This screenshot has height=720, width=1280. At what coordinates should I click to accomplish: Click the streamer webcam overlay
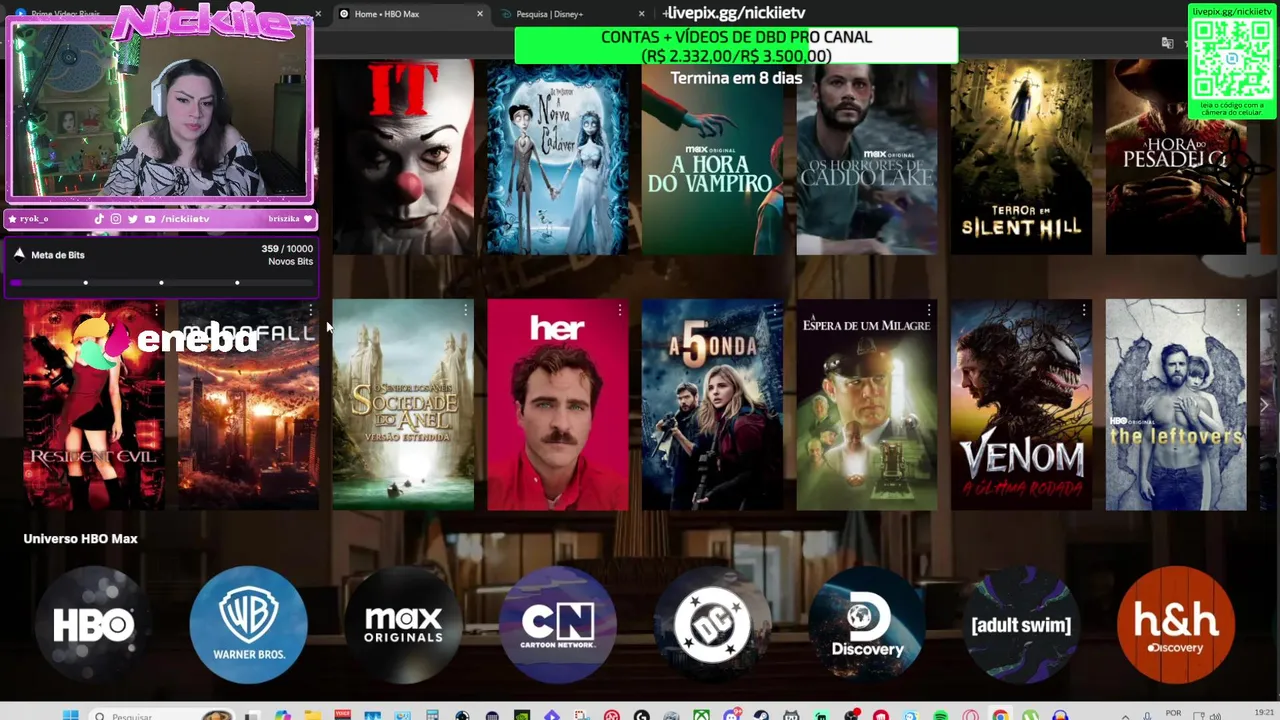pos(160,112)
